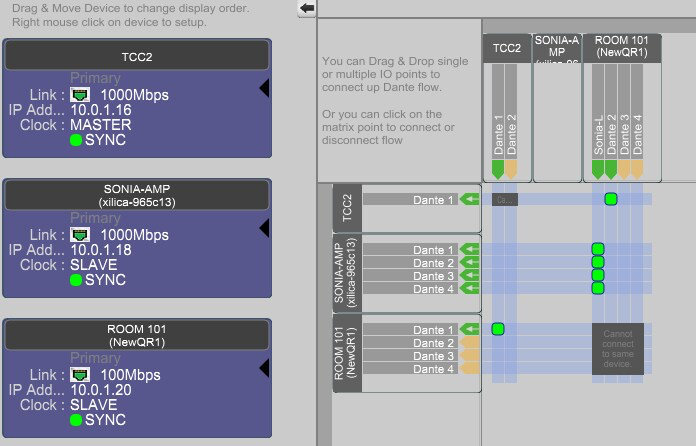Select the SONIA-AMP receive row header
696x446 pixels.
pos(347,273)
